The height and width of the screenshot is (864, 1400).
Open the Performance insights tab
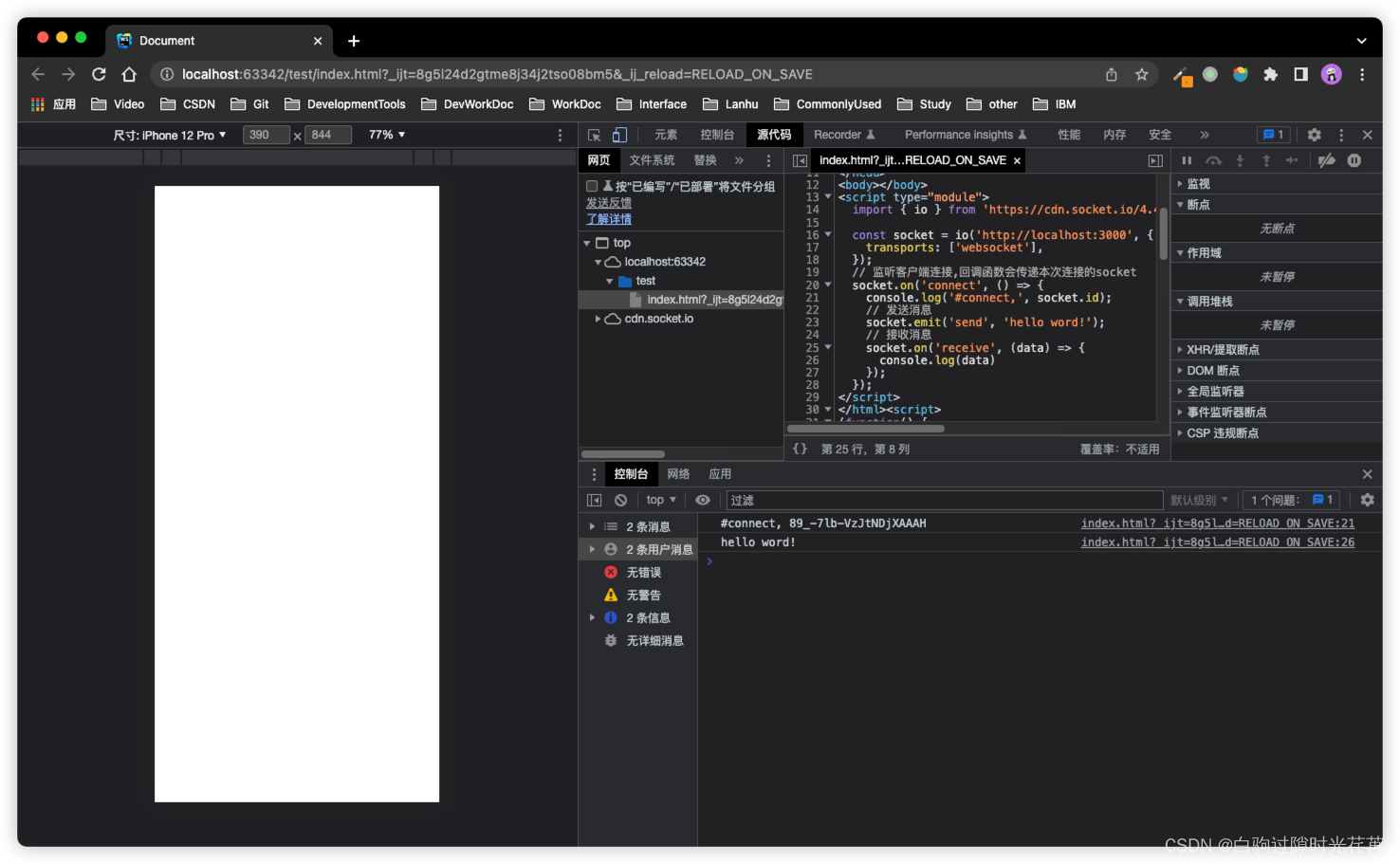click(x=966, y=135)
